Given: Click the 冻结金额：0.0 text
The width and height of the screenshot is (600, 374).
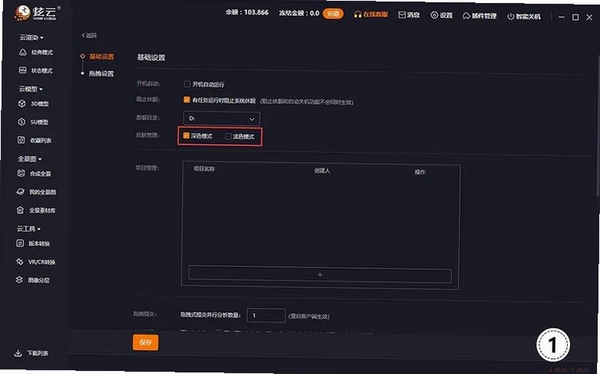Looking at the screenshot, I should tap(298, 13).
